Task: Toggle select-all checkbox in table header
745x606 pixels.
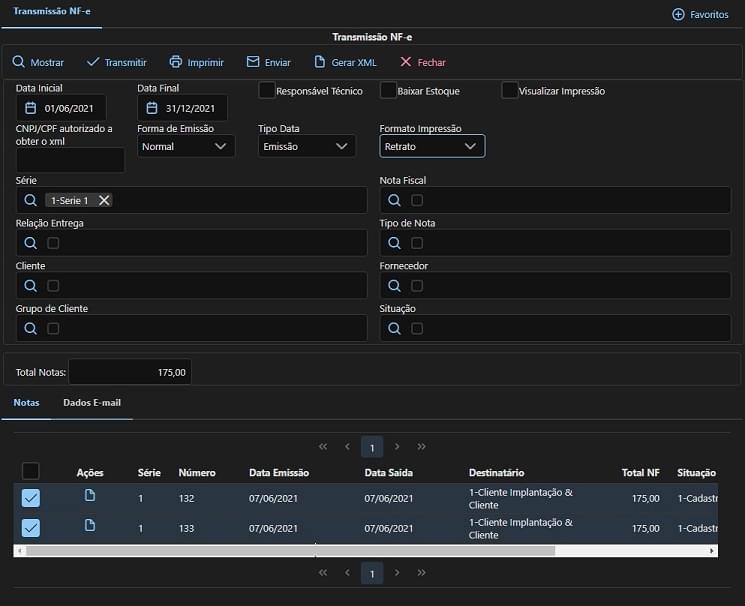Action: tap(31, 471)
